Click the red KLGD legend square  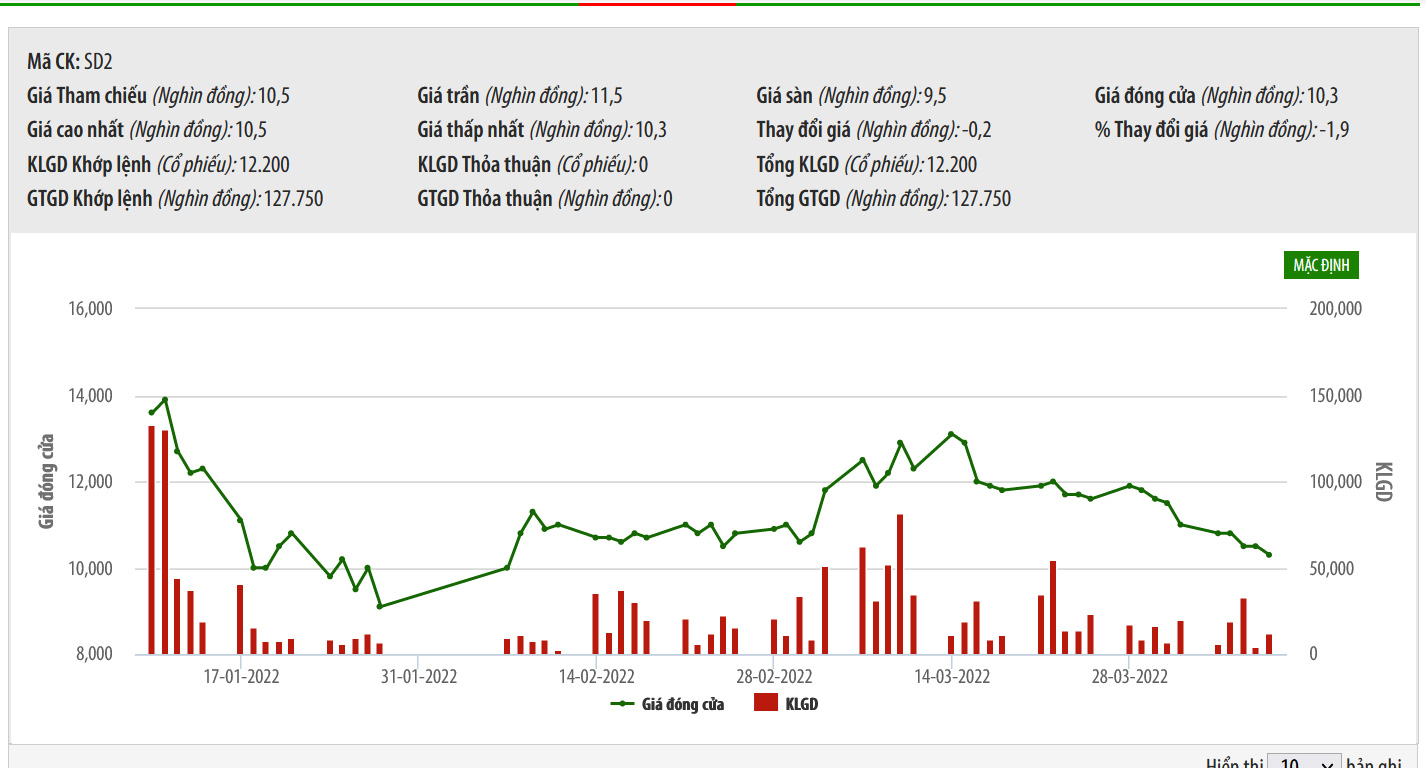(x=766, y=703)
